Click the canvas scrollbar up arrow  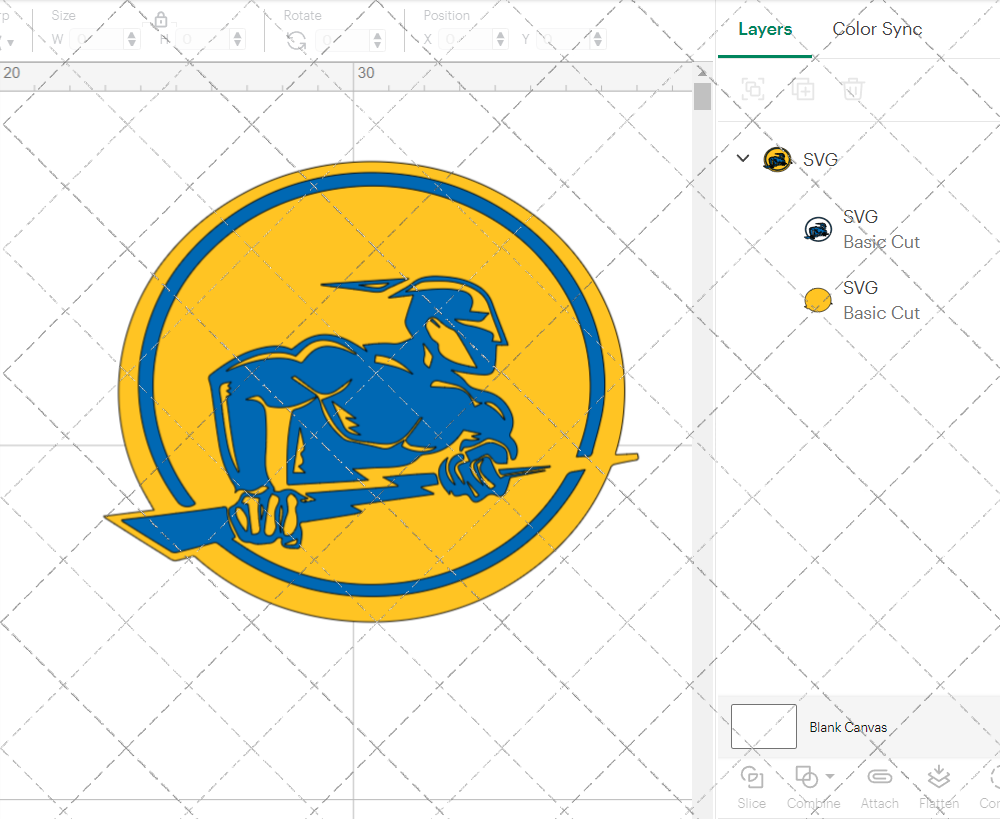point(702,71)
